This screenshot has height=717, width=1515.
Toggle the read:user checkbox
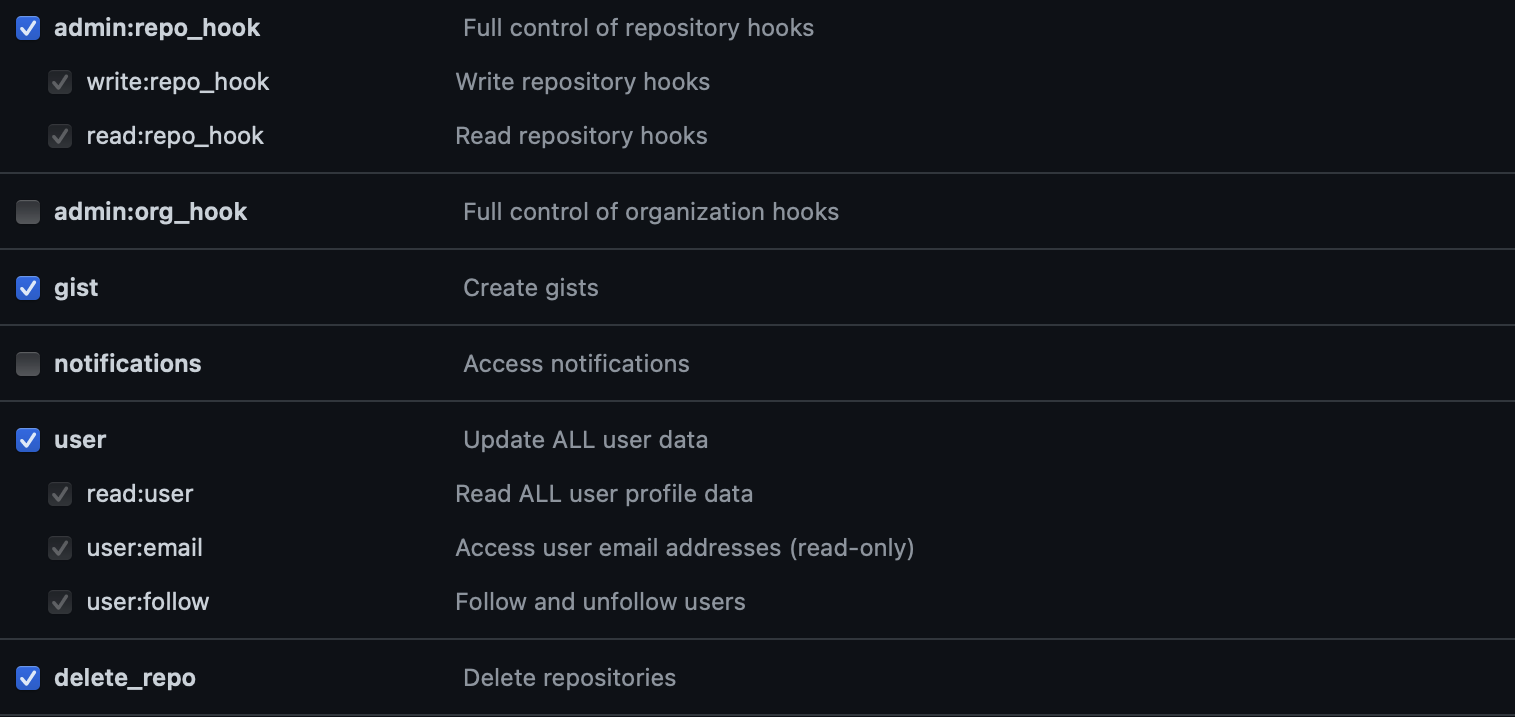tap(60, 494)
